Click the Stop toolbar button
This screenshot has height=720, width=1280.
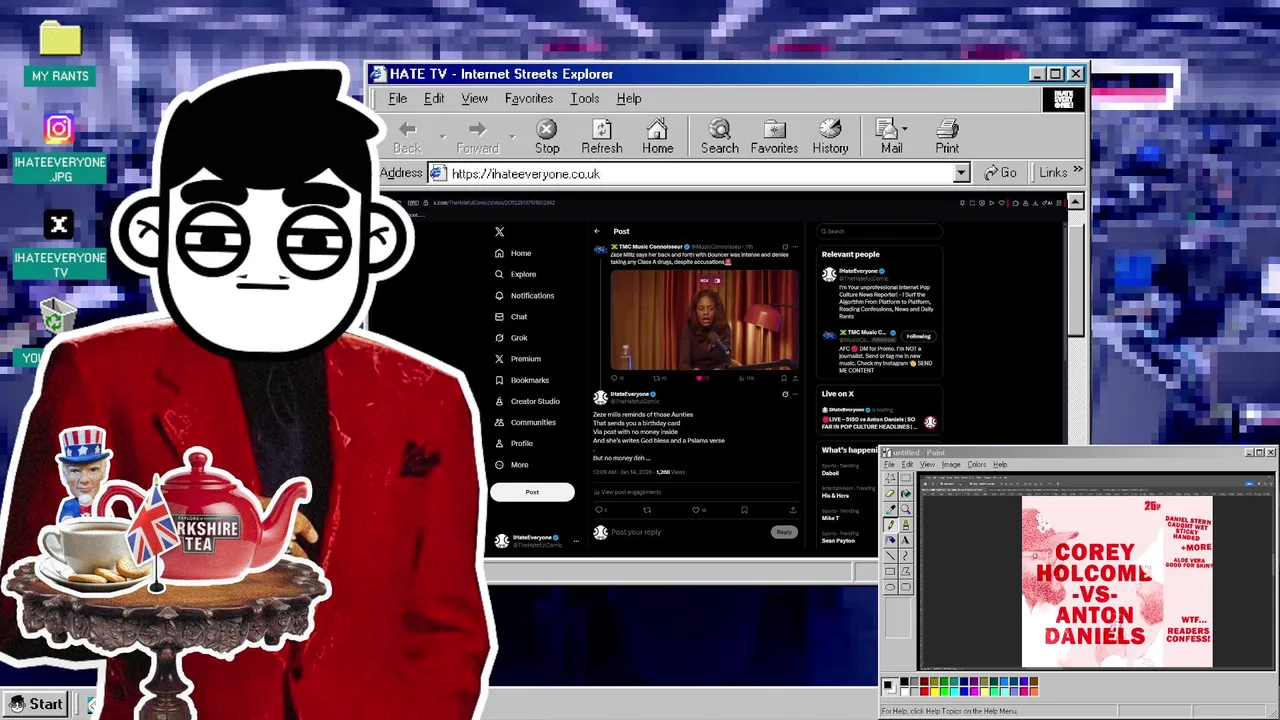point(547,137)
